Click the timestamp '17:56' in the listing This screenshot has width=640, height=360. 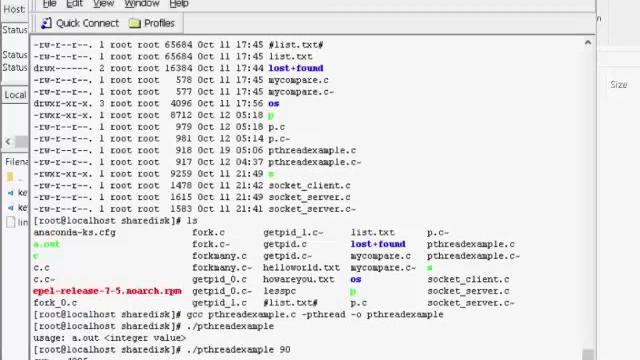(x=249, y=103)
